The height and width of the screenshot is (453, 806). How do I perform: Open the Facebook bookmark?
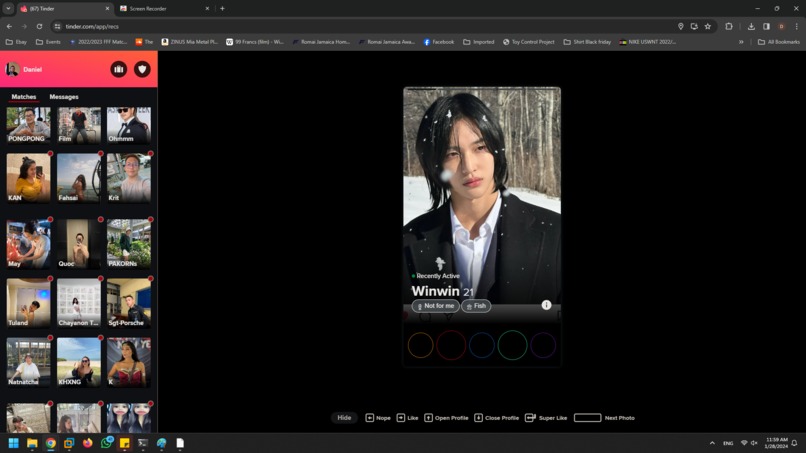pos(438,42)
